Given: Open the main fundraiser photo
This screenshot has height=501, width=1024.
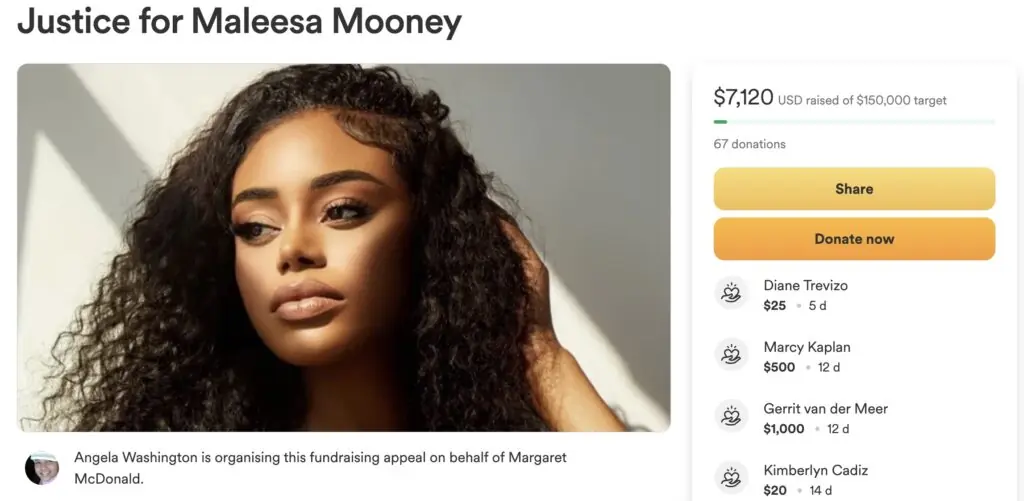Looking at the screenshot, I should (x=343, y=247).
